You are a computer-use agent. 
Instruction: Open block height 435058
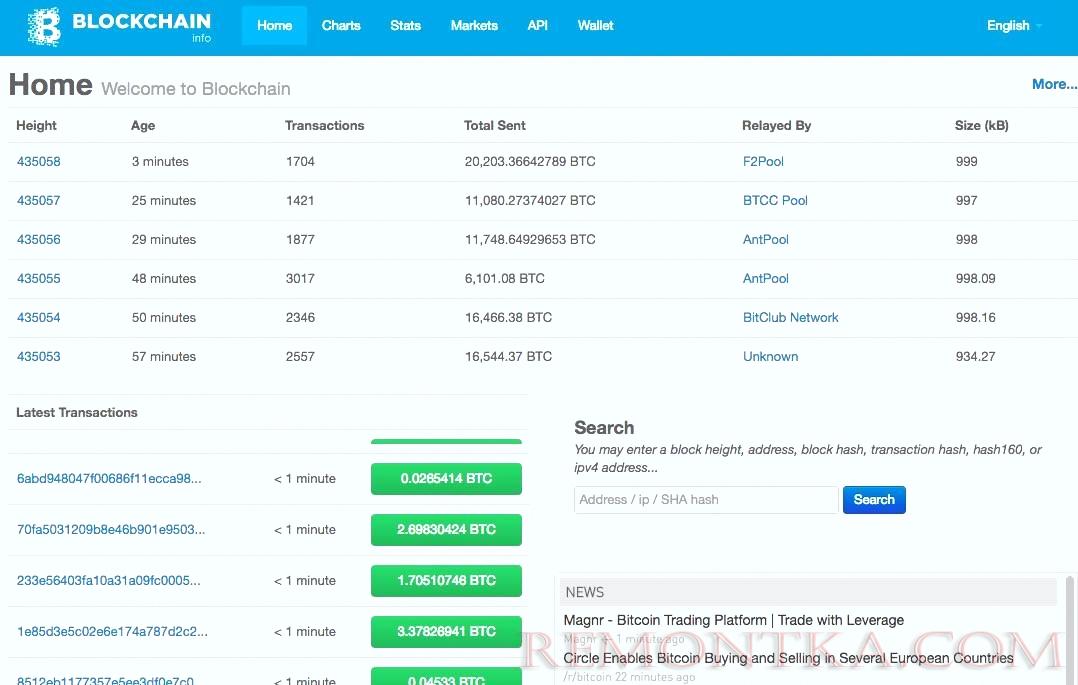pos(38,162)
